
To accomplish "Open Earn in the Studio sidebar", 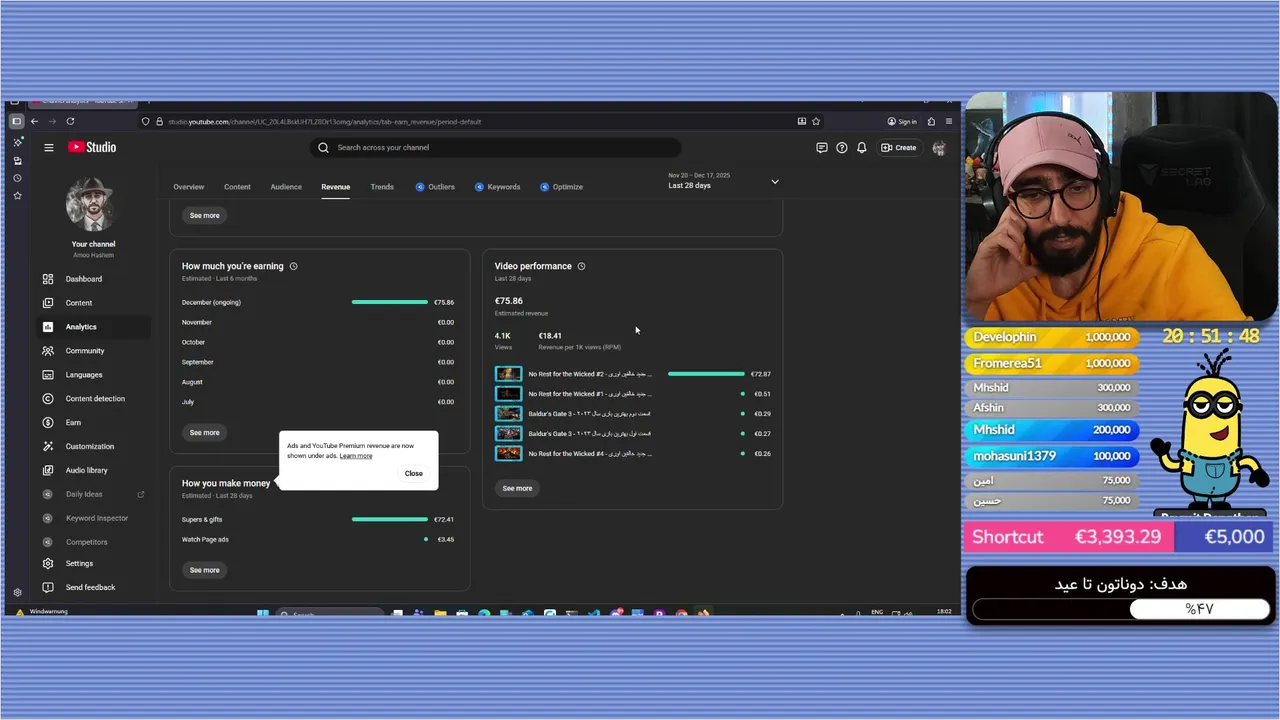I will point(91,423).
